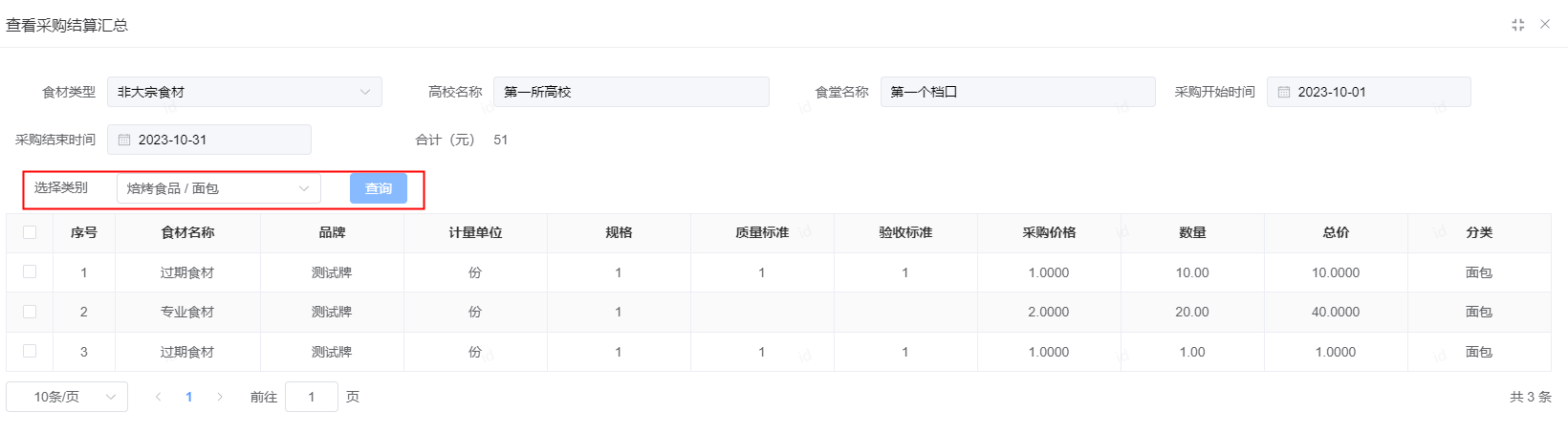The height and width of the screenshot is (434, 1568).
Task: Click price 2.0000 cell
Action: click(1049, 312)
